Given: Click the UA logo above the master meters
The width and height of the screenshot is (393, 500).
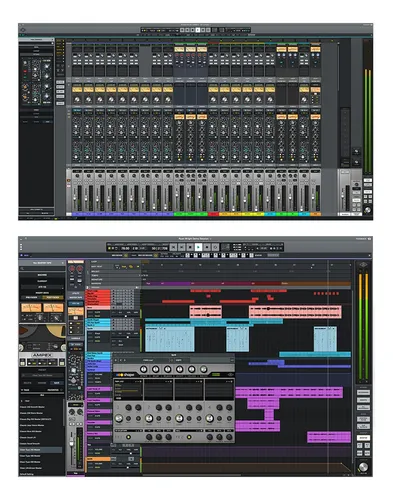Looking at the screenshot, I should (363, 265).
